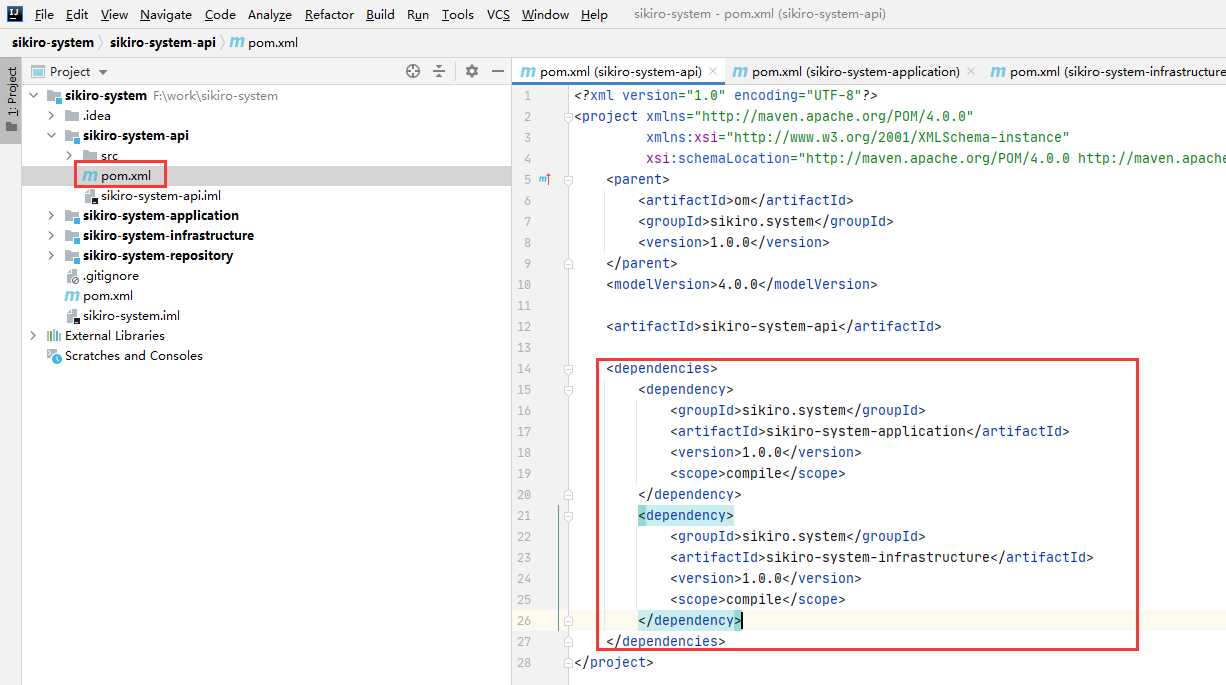This screenshot has height=685, width=1226.
Task: Close the pom.xml (sikiro-system-api) tab
Action: tap(713, 72)
